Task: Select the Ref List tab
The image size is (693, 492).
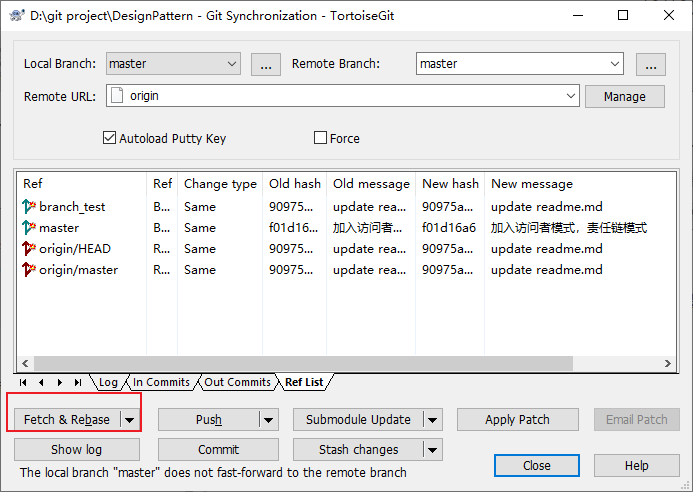Action: coord(304,382)
